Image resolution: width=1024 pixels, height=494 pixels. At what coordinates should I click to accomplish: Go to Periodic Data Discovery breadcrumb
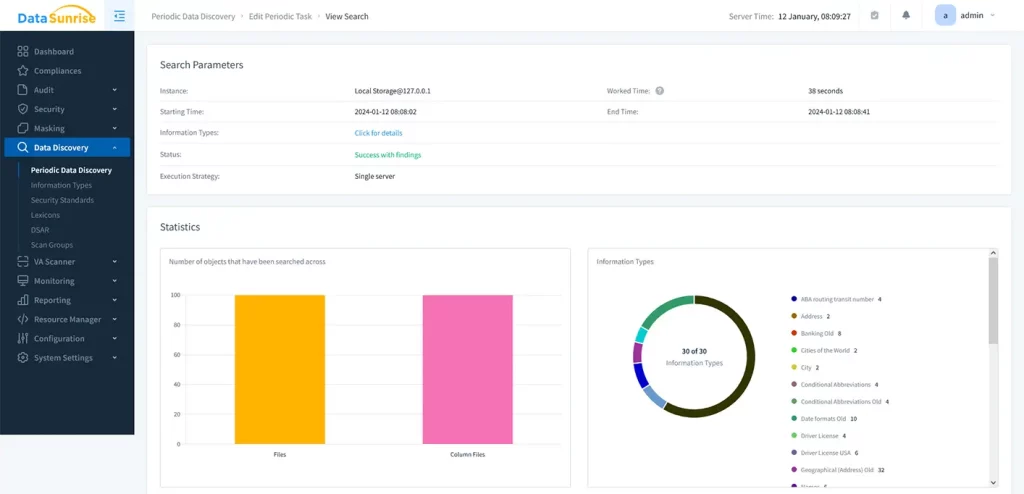pos(193,17)
